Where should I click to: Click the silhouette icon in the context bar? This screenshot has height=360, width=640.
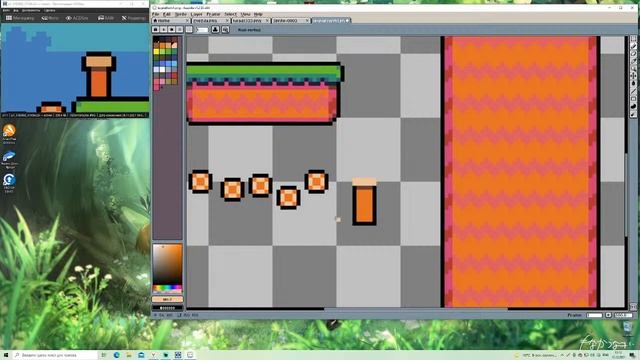[x=215, y=29]
